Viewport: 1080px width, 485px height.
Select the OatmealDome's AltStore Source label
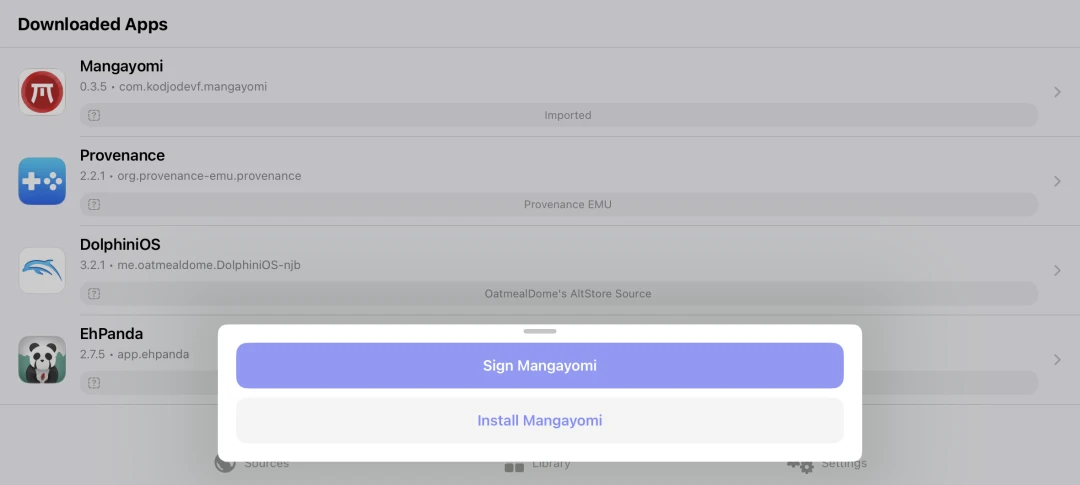[x=567, y=294]
